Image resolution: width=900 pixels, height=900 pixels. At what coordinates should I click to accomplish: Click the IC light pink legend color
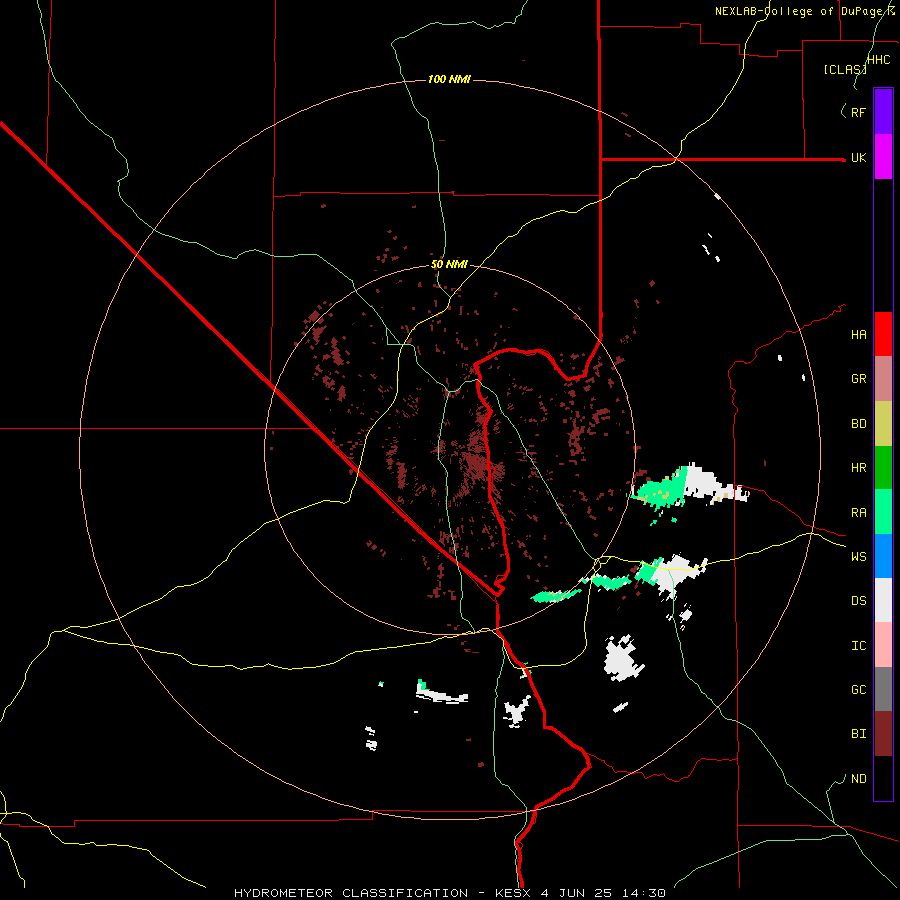[x=883, y=645]
